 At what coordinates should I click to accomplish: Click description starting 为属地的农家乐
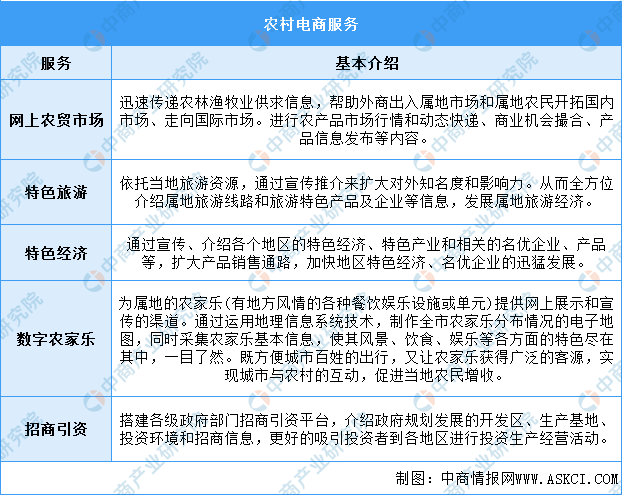(367, 339)
